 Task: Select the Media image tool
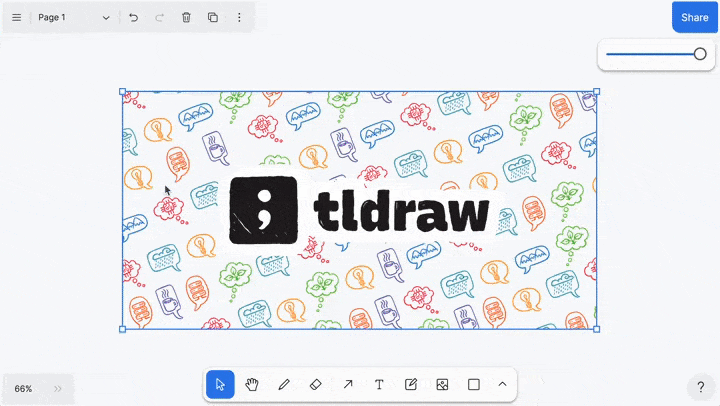coord(442,384)
